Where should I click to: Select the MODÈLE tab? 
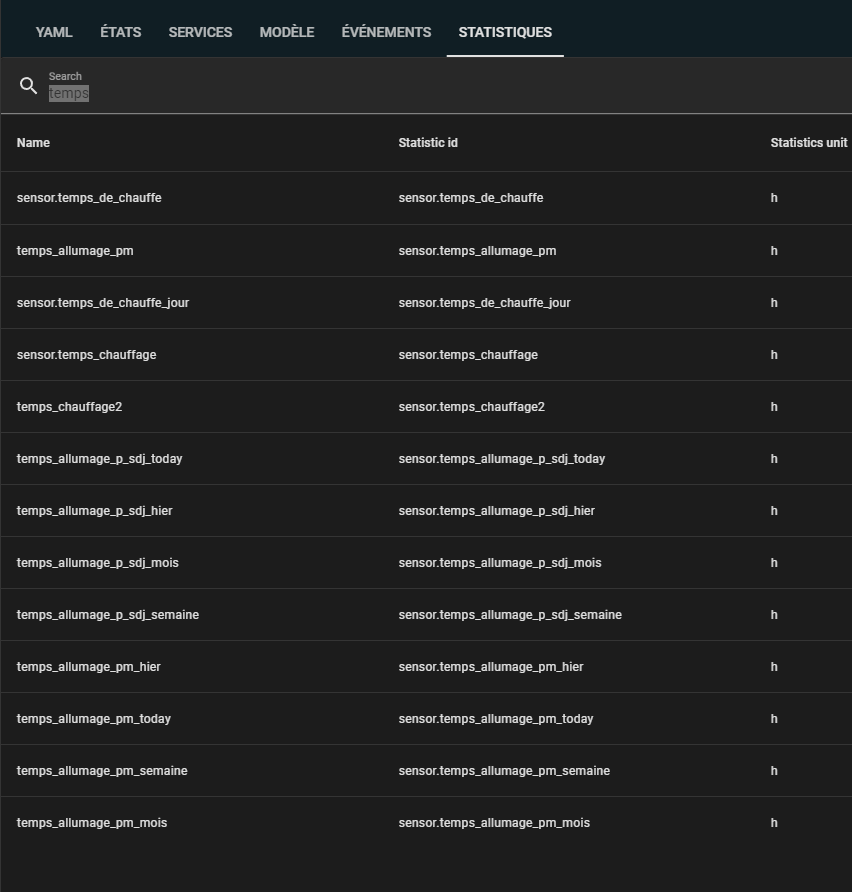[287, 32]
